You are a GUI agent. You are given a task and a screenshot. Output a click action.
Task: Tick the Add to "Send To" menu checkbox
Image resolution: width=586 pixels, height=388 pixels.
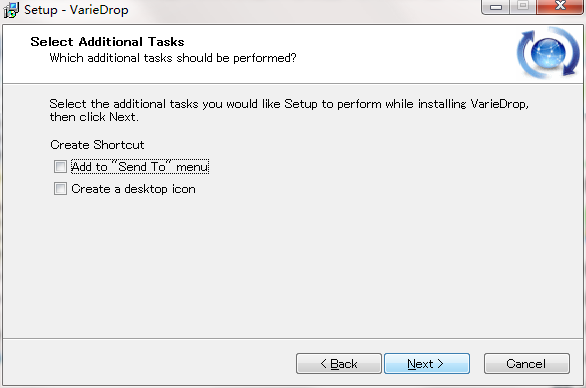(x=60, y=166)
